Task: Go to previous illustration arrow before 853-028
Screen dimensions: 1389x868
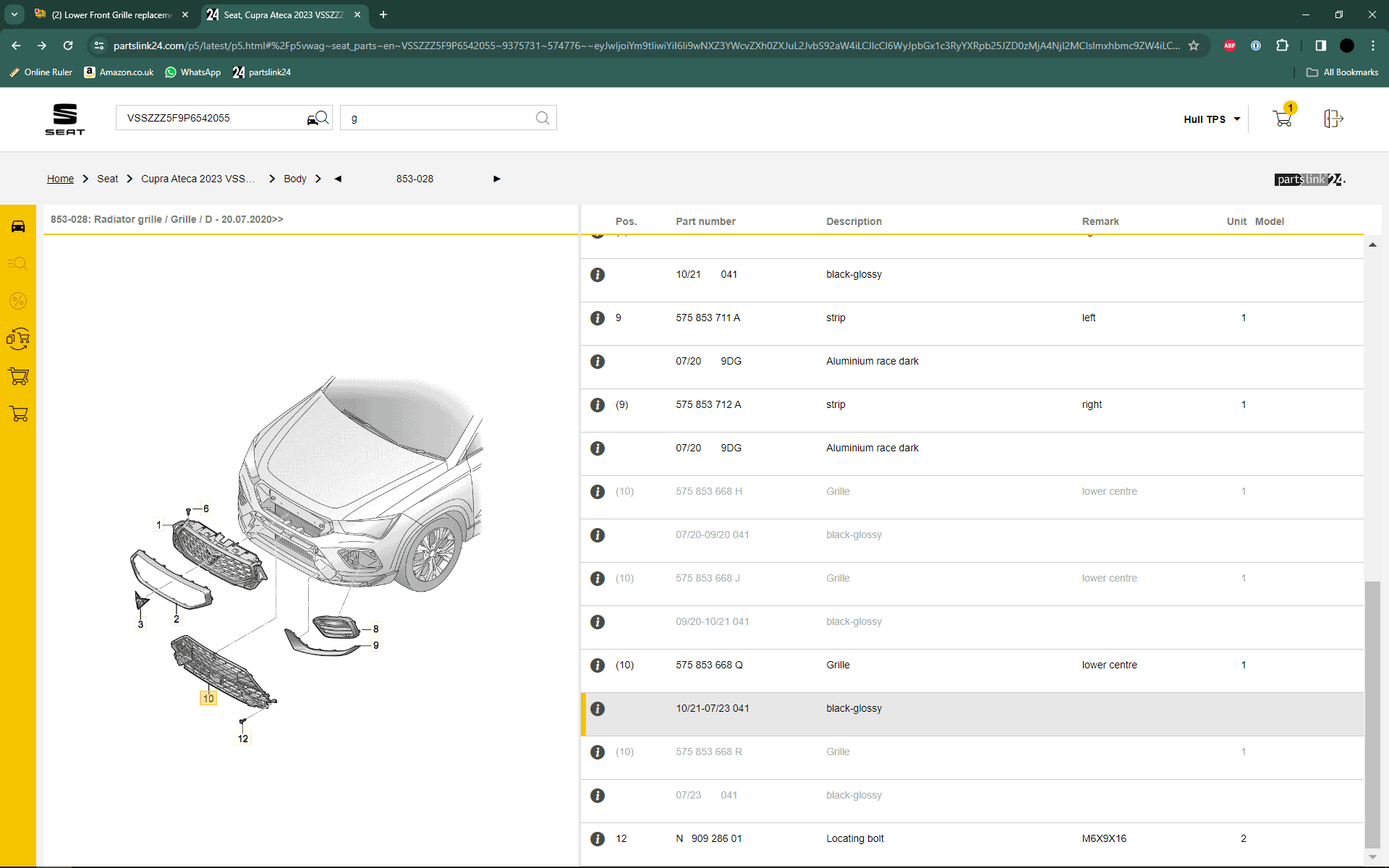Action: pyautogui.click(x=338, y=179)
